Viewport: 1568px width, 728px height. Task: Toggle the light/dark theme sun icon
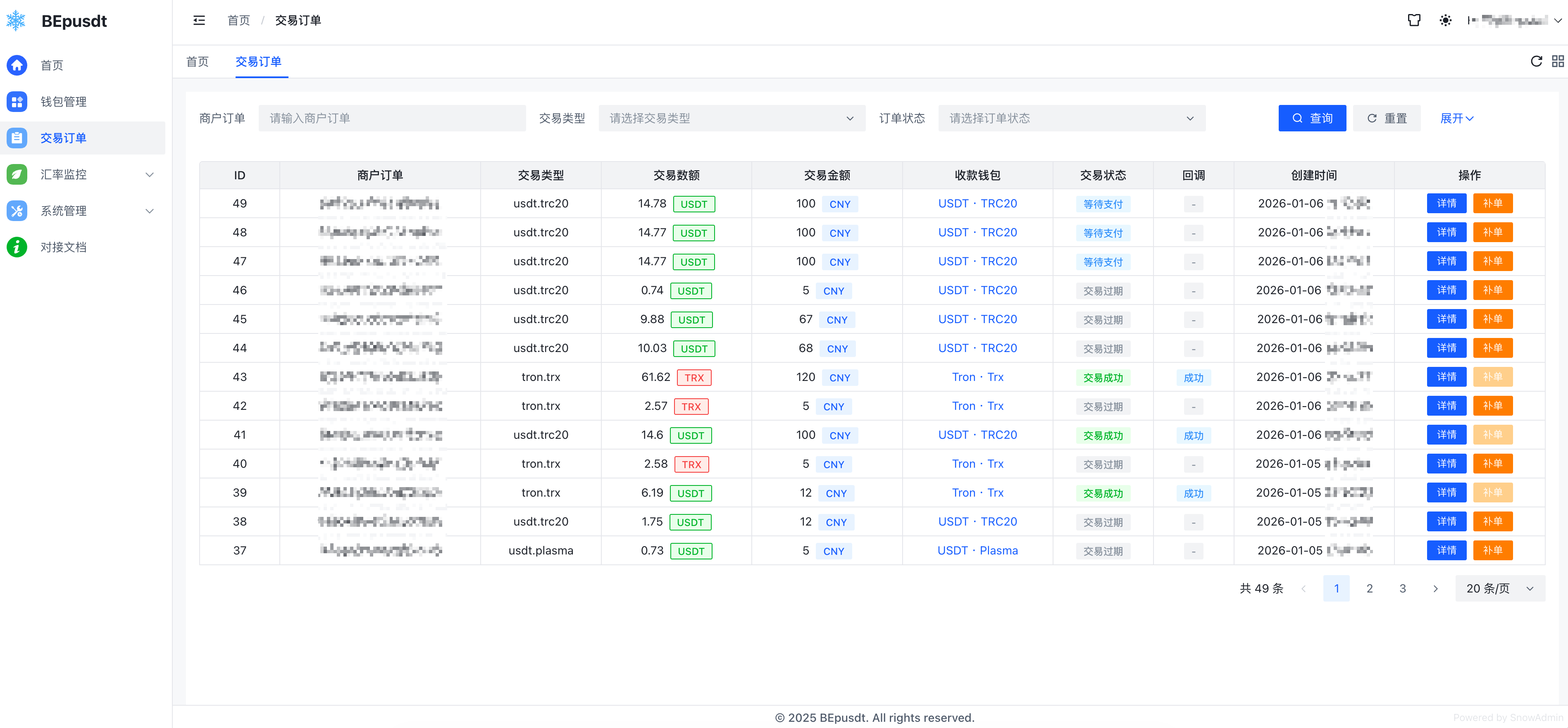1446,21
